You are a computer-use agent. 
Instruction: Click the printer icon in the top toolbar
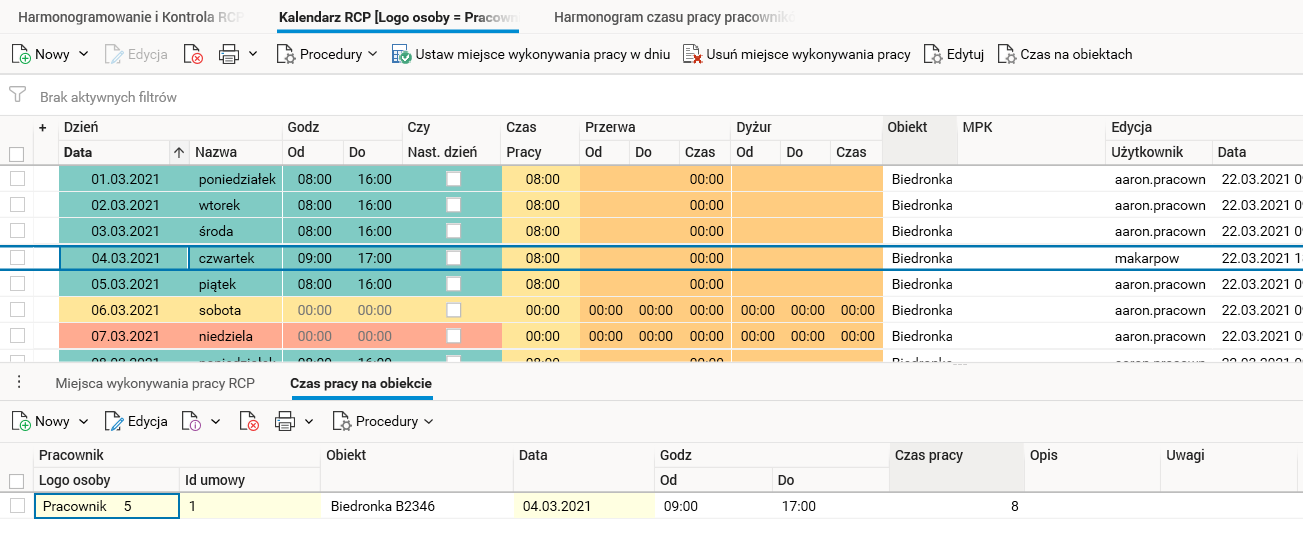click(229, 54)
